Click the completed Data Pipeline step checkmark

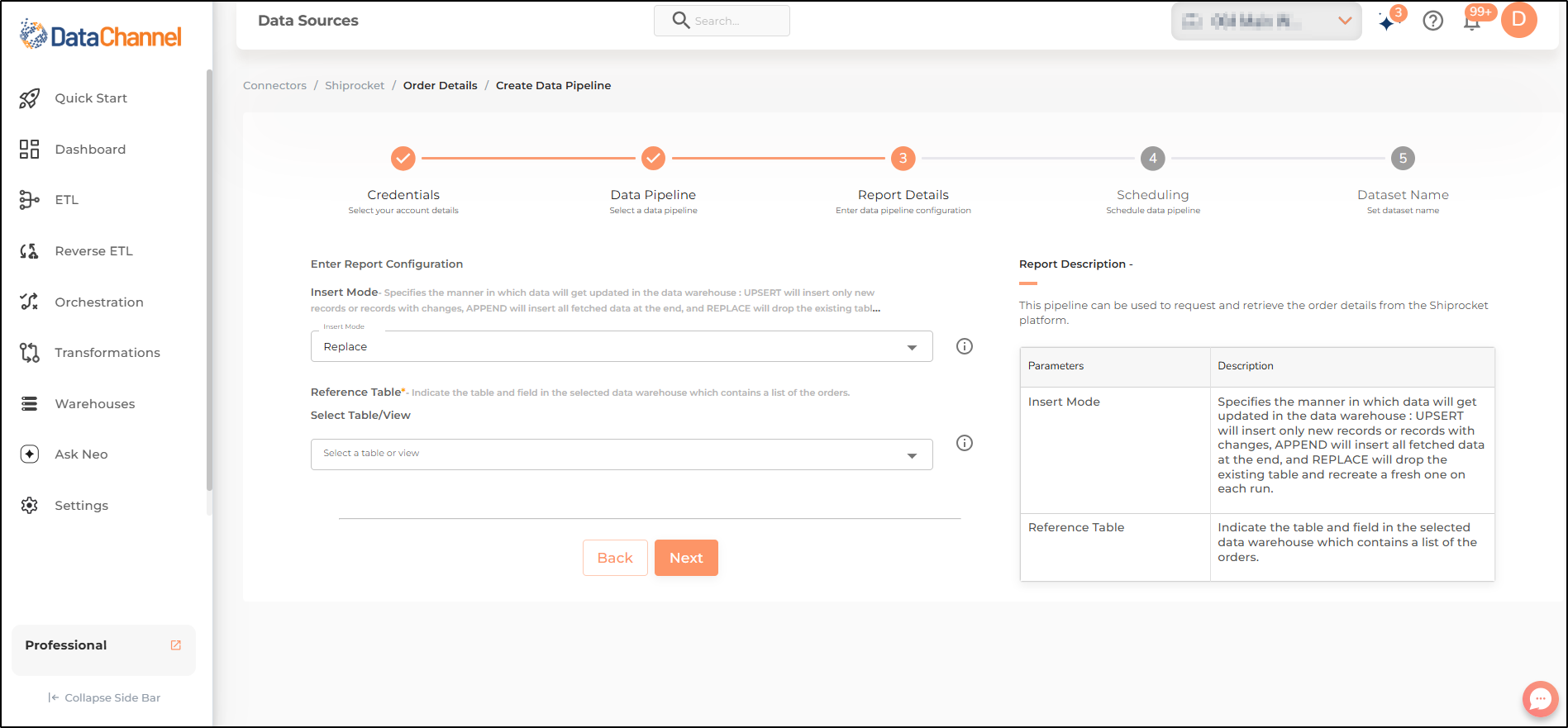653,158
